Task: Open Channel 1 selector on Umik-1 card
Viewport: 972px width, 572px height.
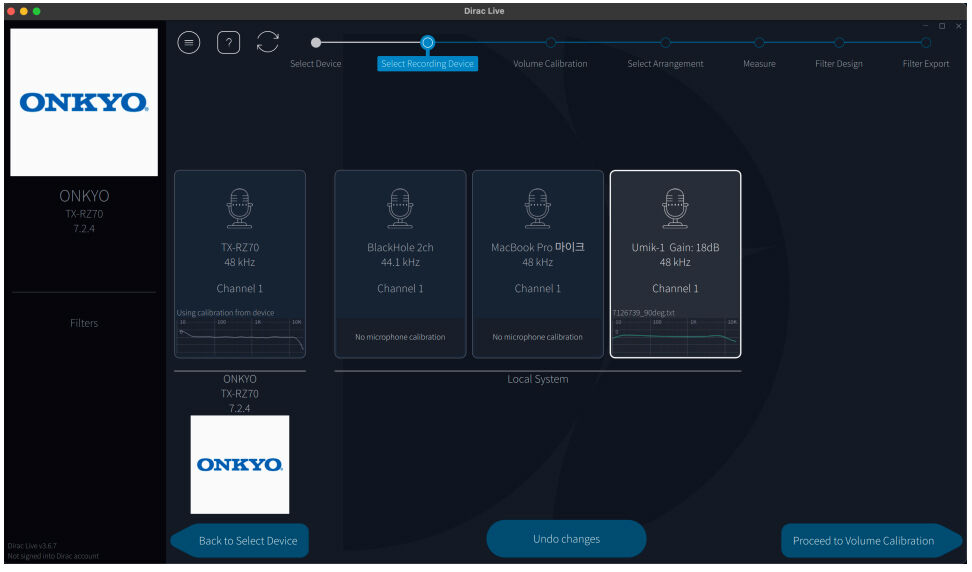Action: [675, 289]
